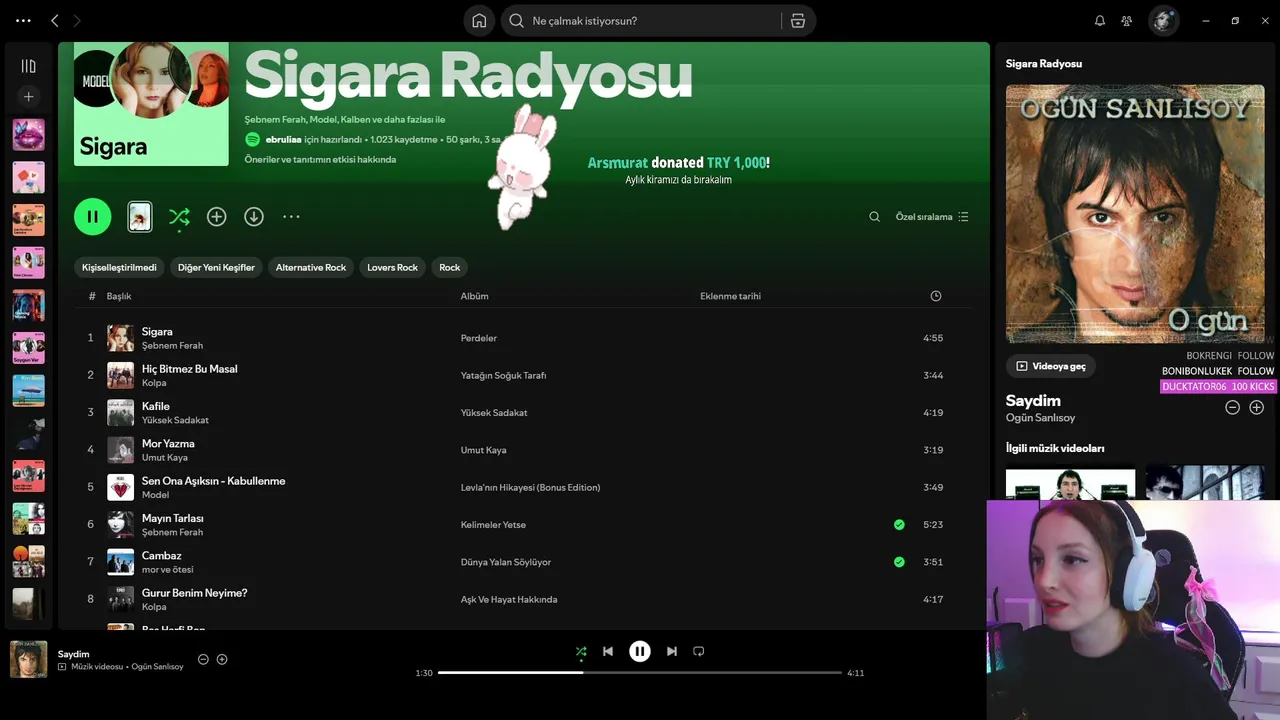Sort by Başlık column header
Screen dimensions: 1280x720
(x=119, y=296)
